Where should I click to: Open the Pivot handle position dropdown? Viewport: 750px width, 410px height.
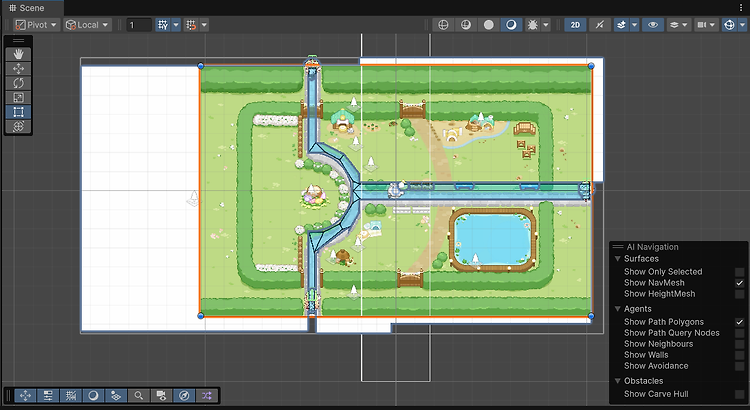[36, 25]
